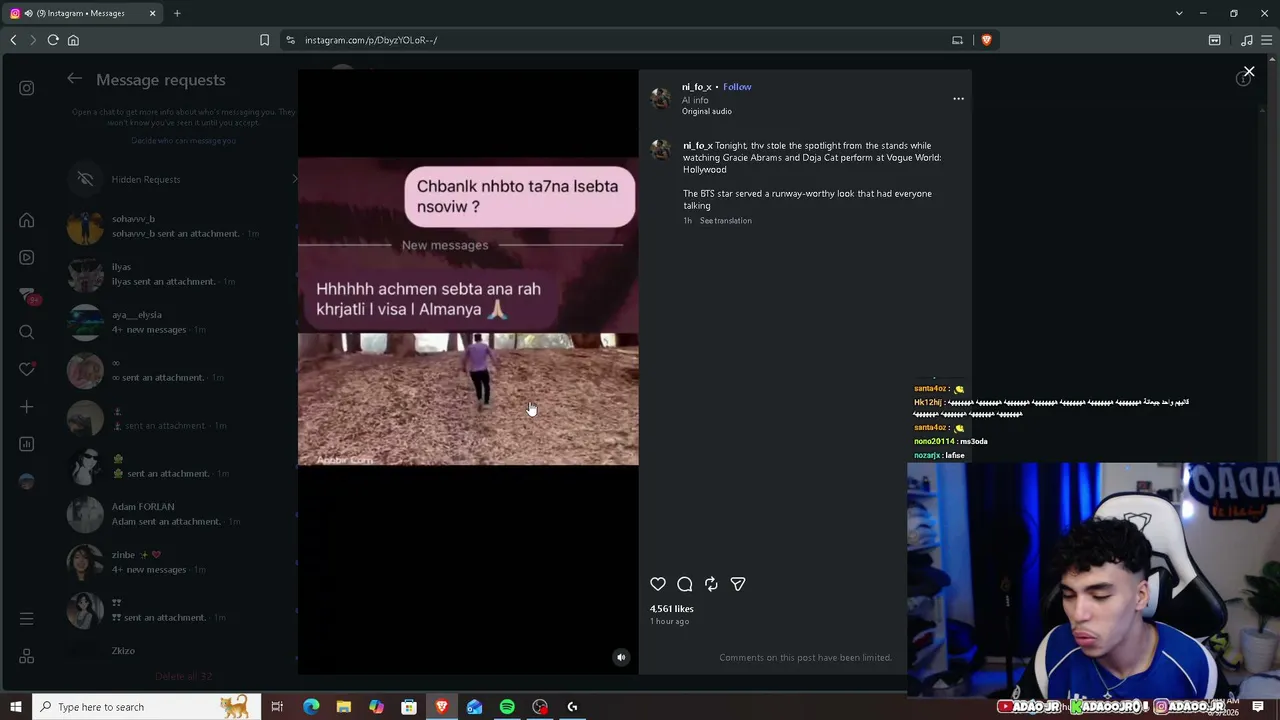Close the post viewer with the X
This screenshot has height=720, width=1280.
click(1249, 72)
